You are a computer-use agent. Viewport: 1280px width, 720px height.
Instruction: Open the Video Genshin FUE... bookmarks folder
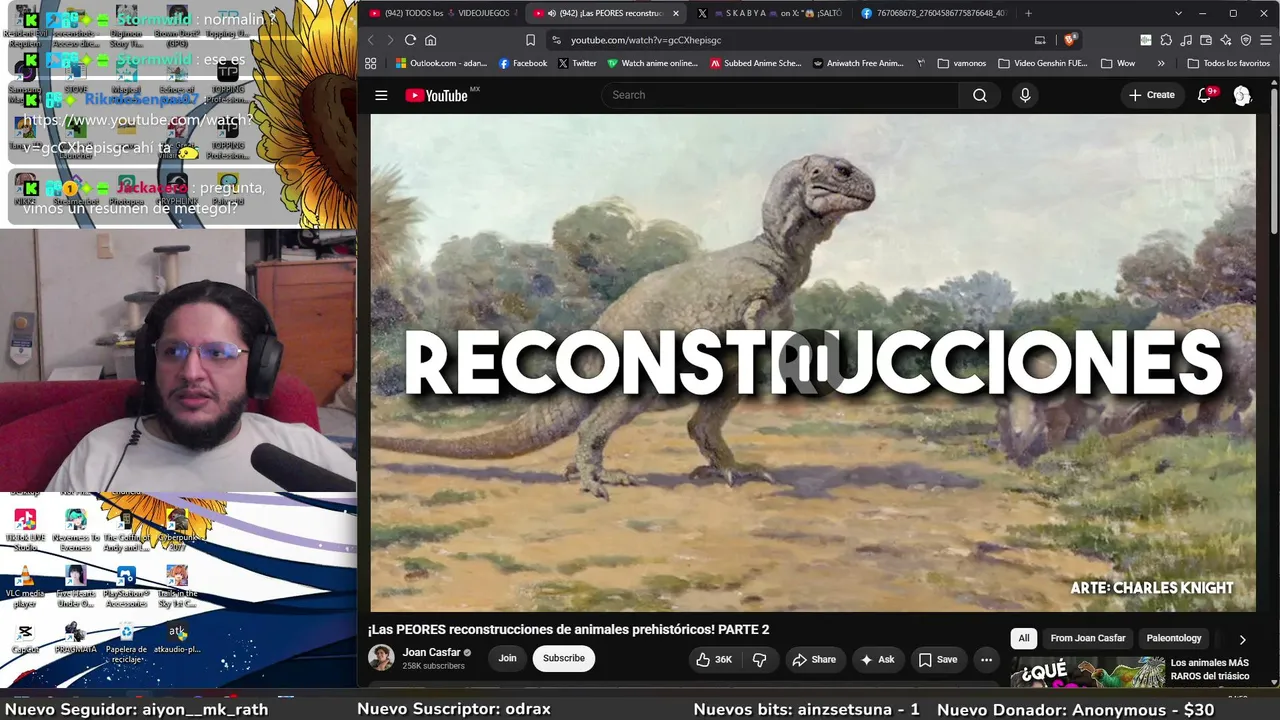pyautogui.click(x=1043, y=63)
